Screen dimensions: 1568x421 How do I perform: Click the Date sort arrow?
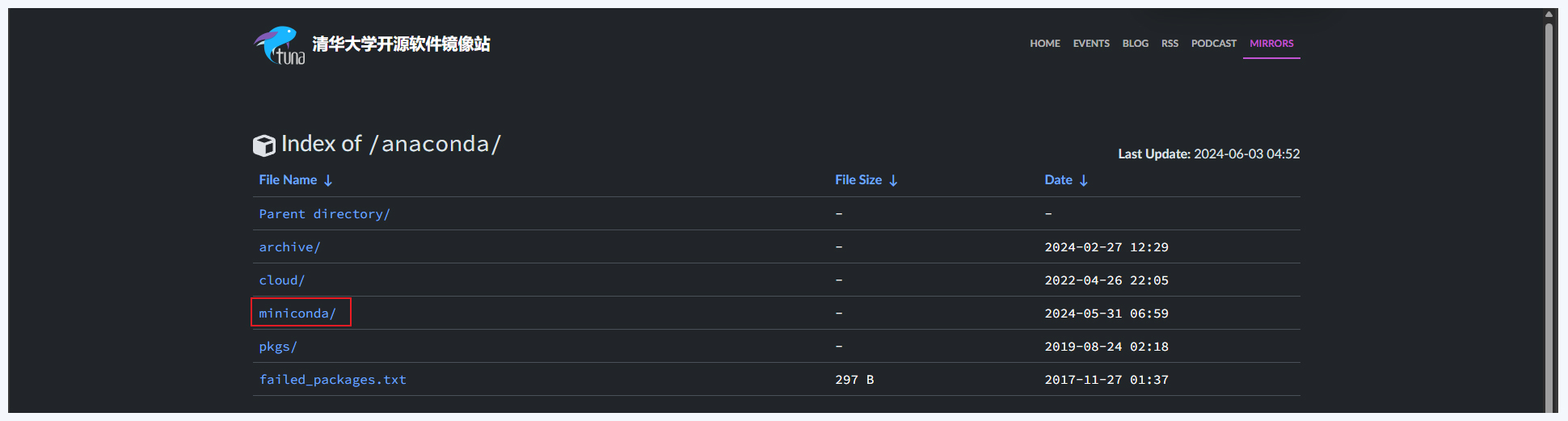pyautogui.click(x=1084, y=181)
